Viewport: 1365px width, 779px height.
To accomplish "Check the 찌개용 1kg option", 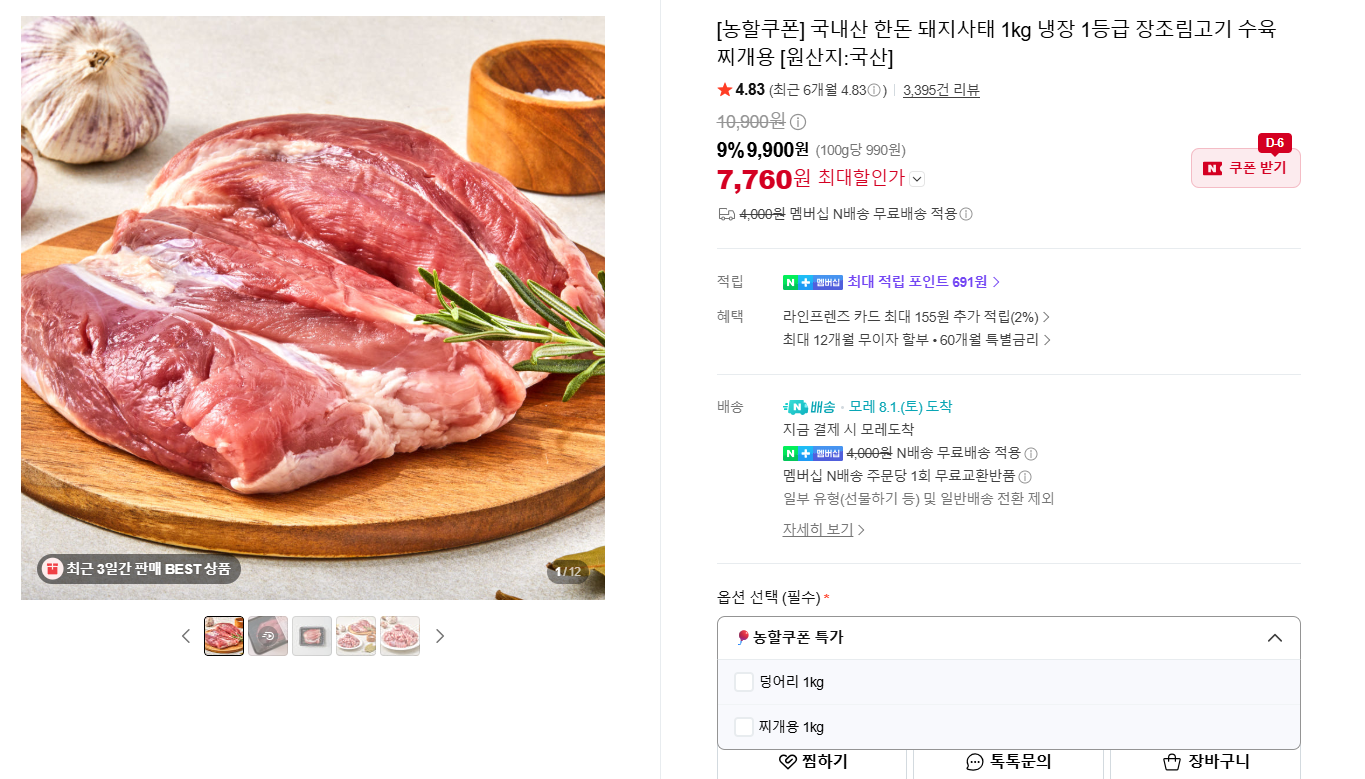I will [x=744, y=727].
